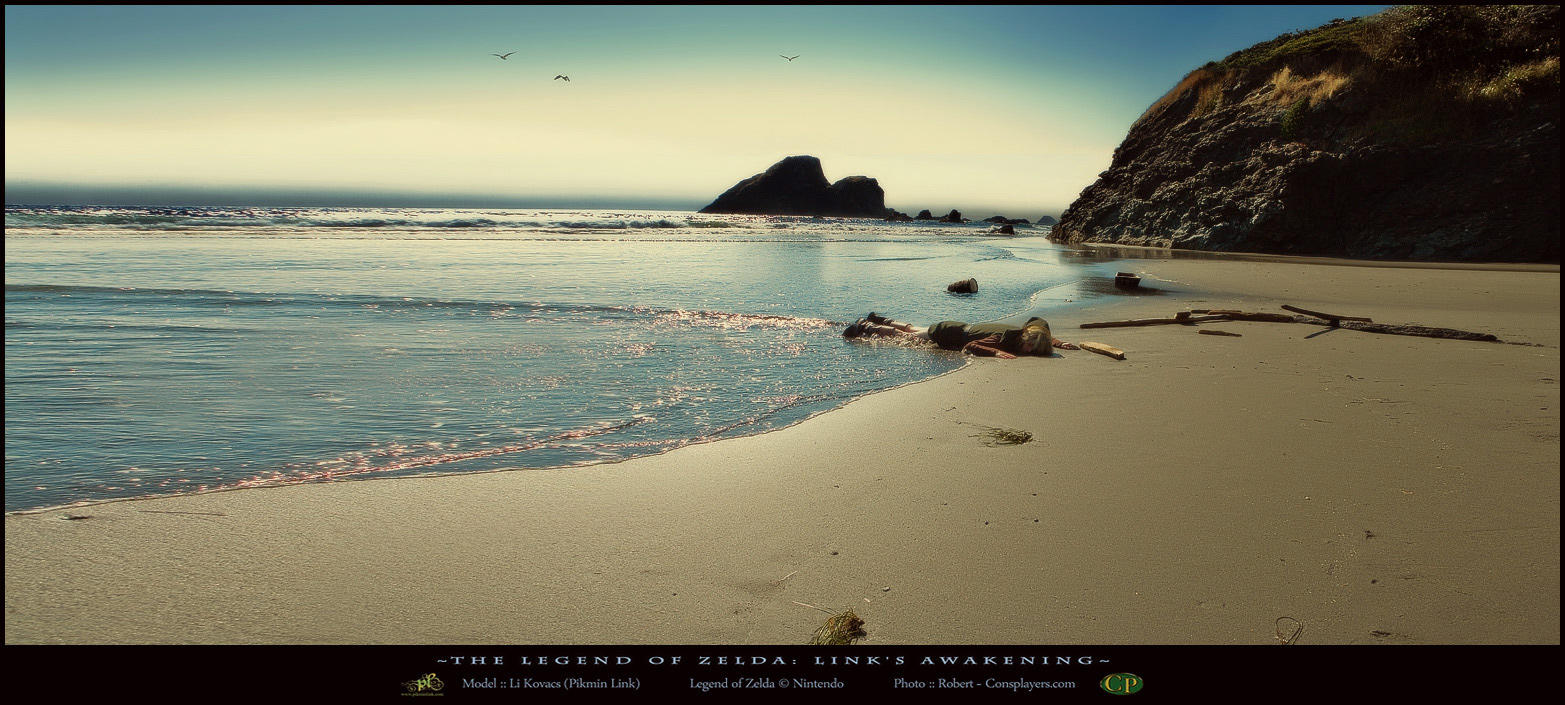Image resolution: width=1565 pixels, height=705 pixels.
Task: Click the "Legend of Zelda © Nintendo" copyright text
Action: [x=767, y=684]
